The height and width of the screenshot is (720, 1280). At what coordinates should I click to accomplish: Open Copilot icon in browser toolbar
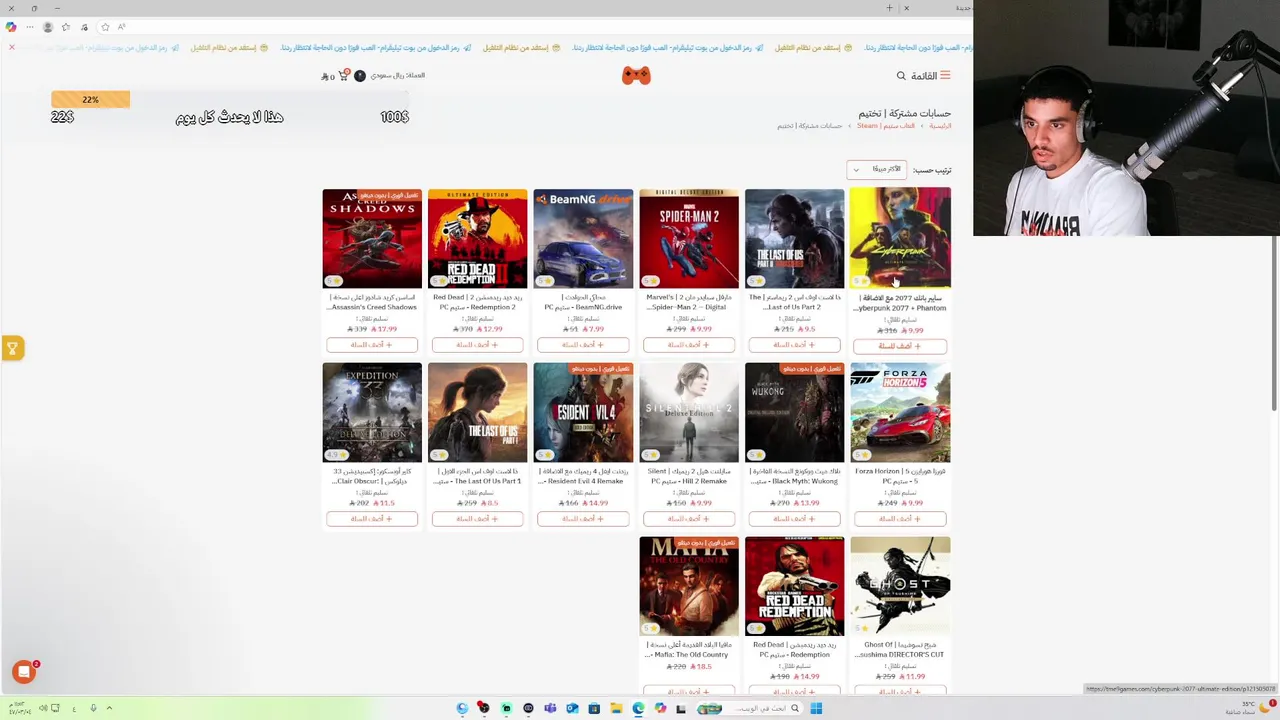pyautogui.click(x=11, y=27)
